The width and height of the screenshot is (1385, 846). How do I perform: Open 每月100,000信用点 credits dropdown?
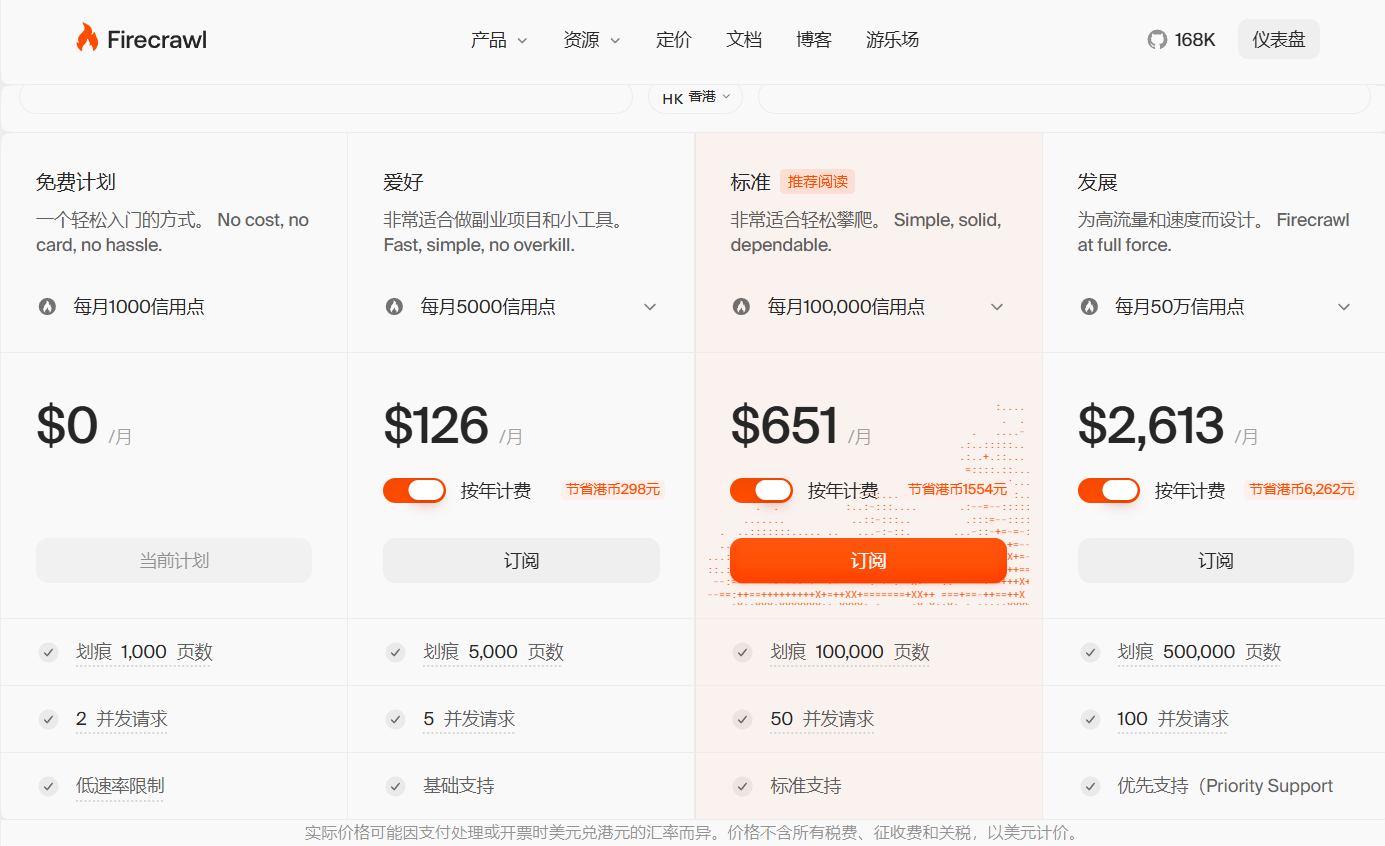click(868, 307)
